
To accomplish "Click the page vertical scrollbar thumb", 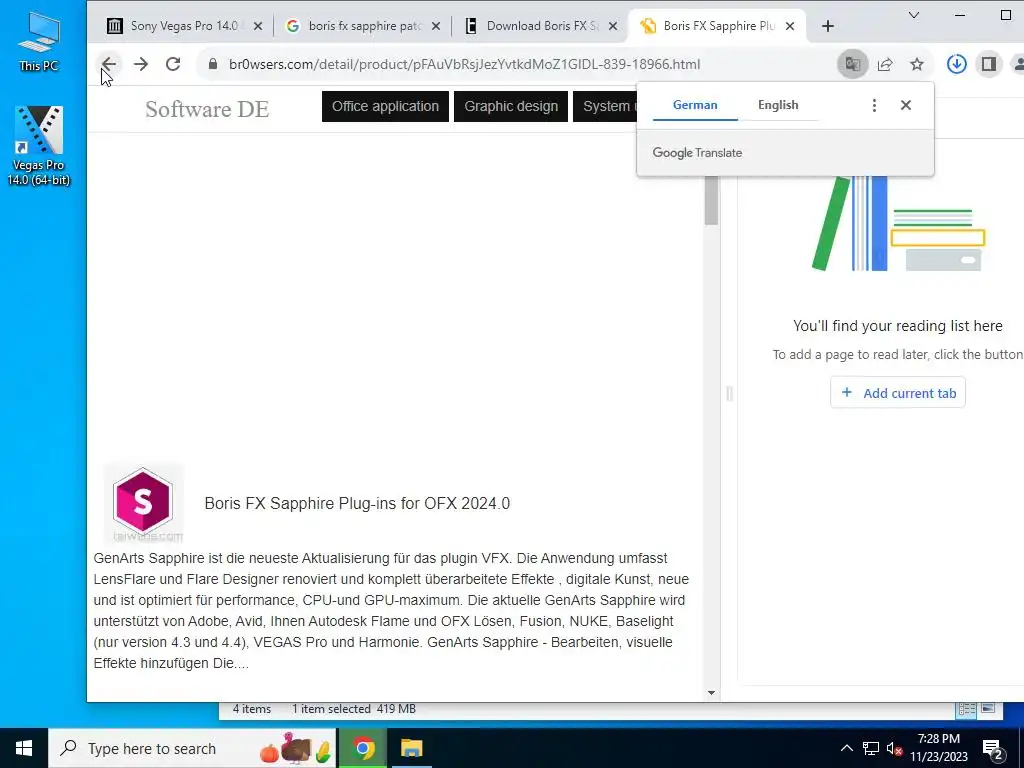I will (x=711, y=200).
